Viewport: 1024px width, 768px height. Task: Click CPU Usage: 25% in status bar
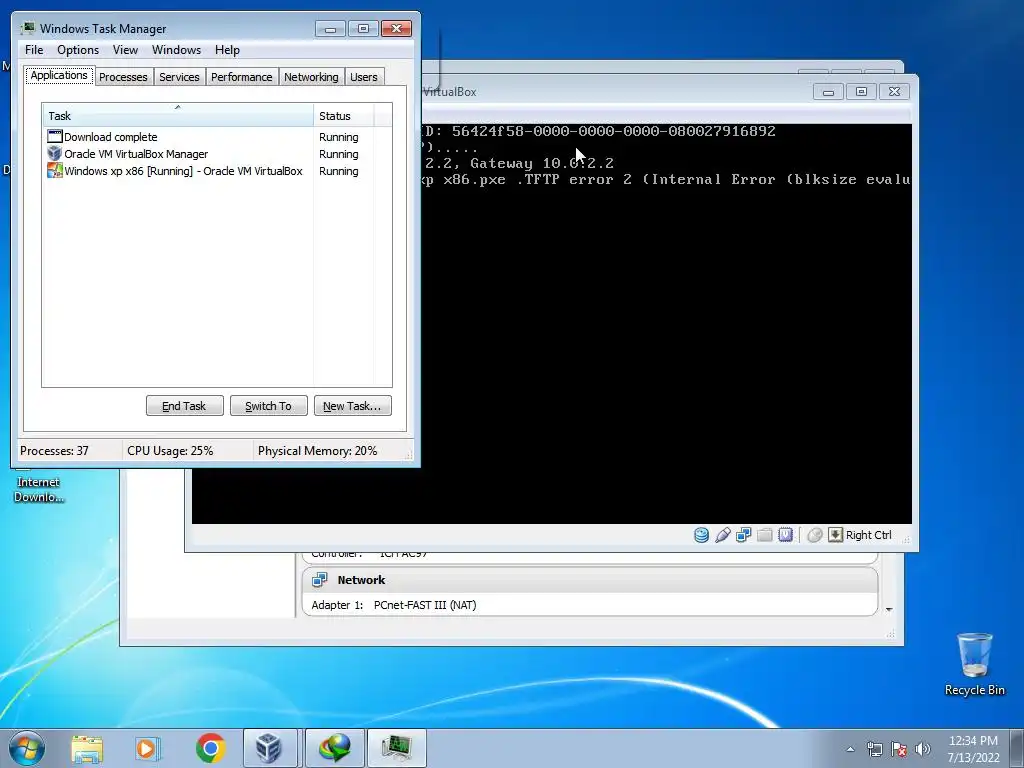pyautogui.click(x=170, y=451)
